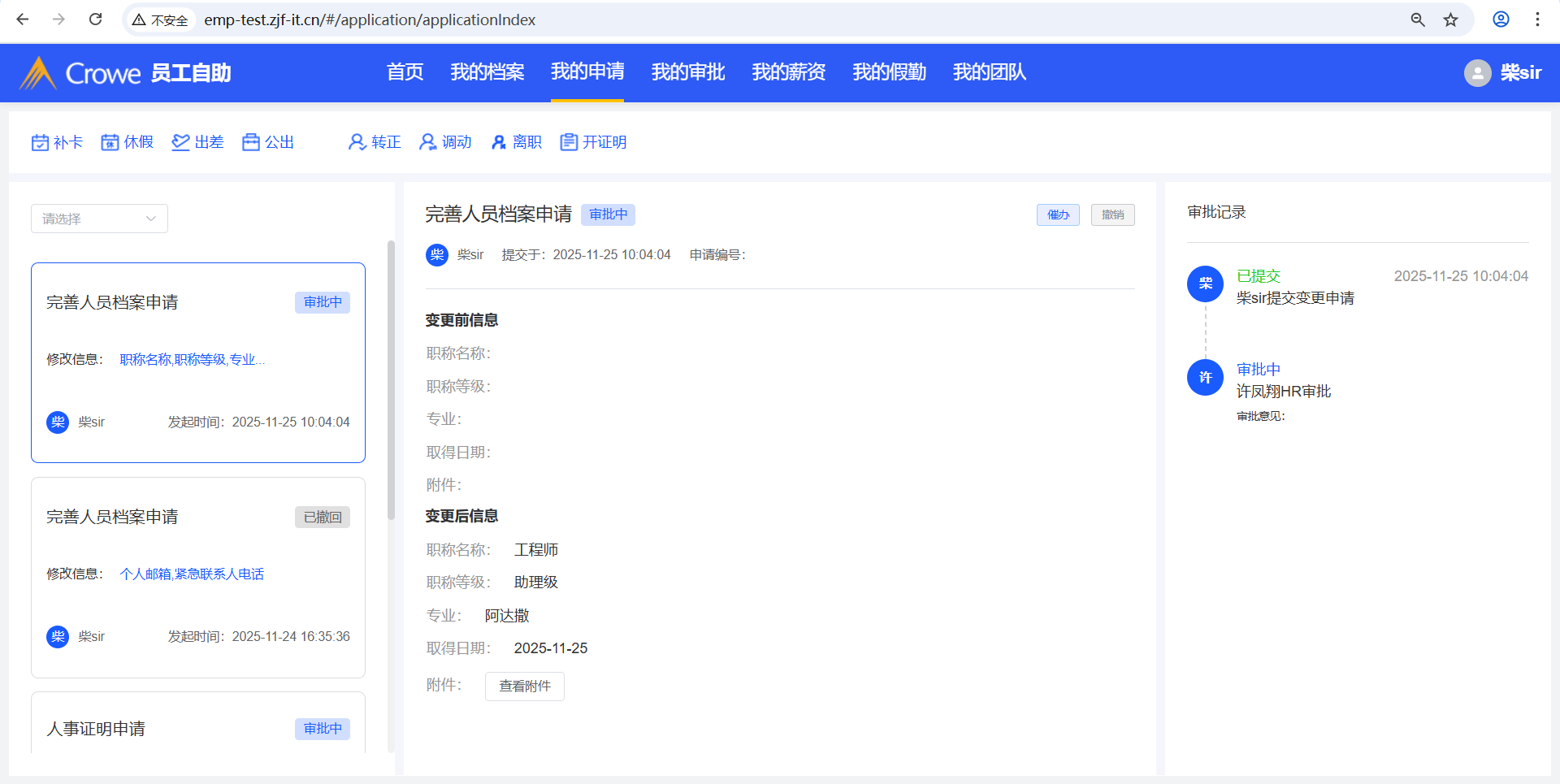Click the 查看附件 button
Image resolution: width=1560 pixels, height=784 pixels.
click(x=524, y=687)
